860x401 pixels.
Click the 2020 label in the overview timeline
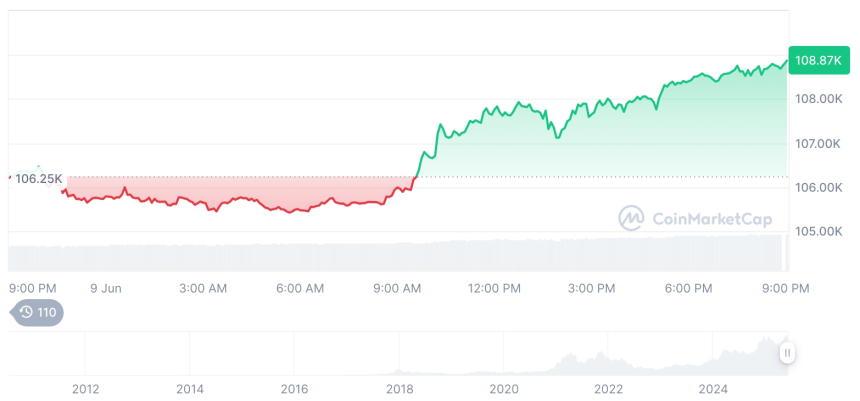click(x=504, y=389)
